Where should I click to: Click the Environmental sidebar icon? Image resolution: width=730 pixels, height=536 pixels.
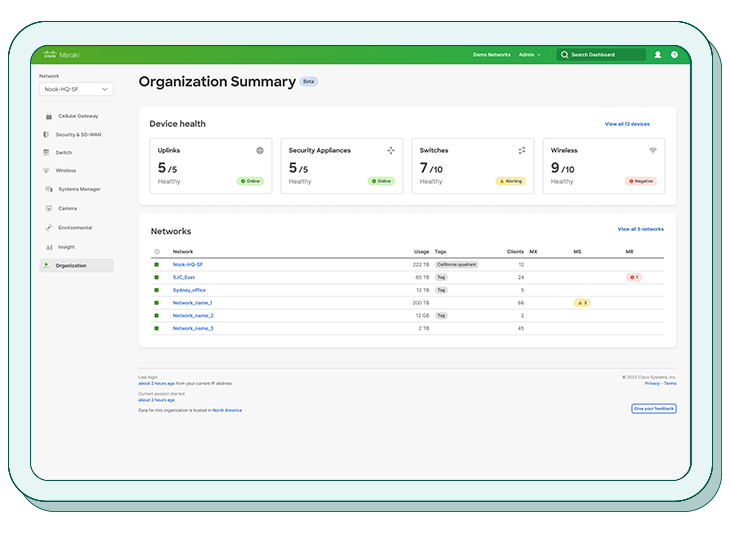pyautogui.click(x=49, y=228)
